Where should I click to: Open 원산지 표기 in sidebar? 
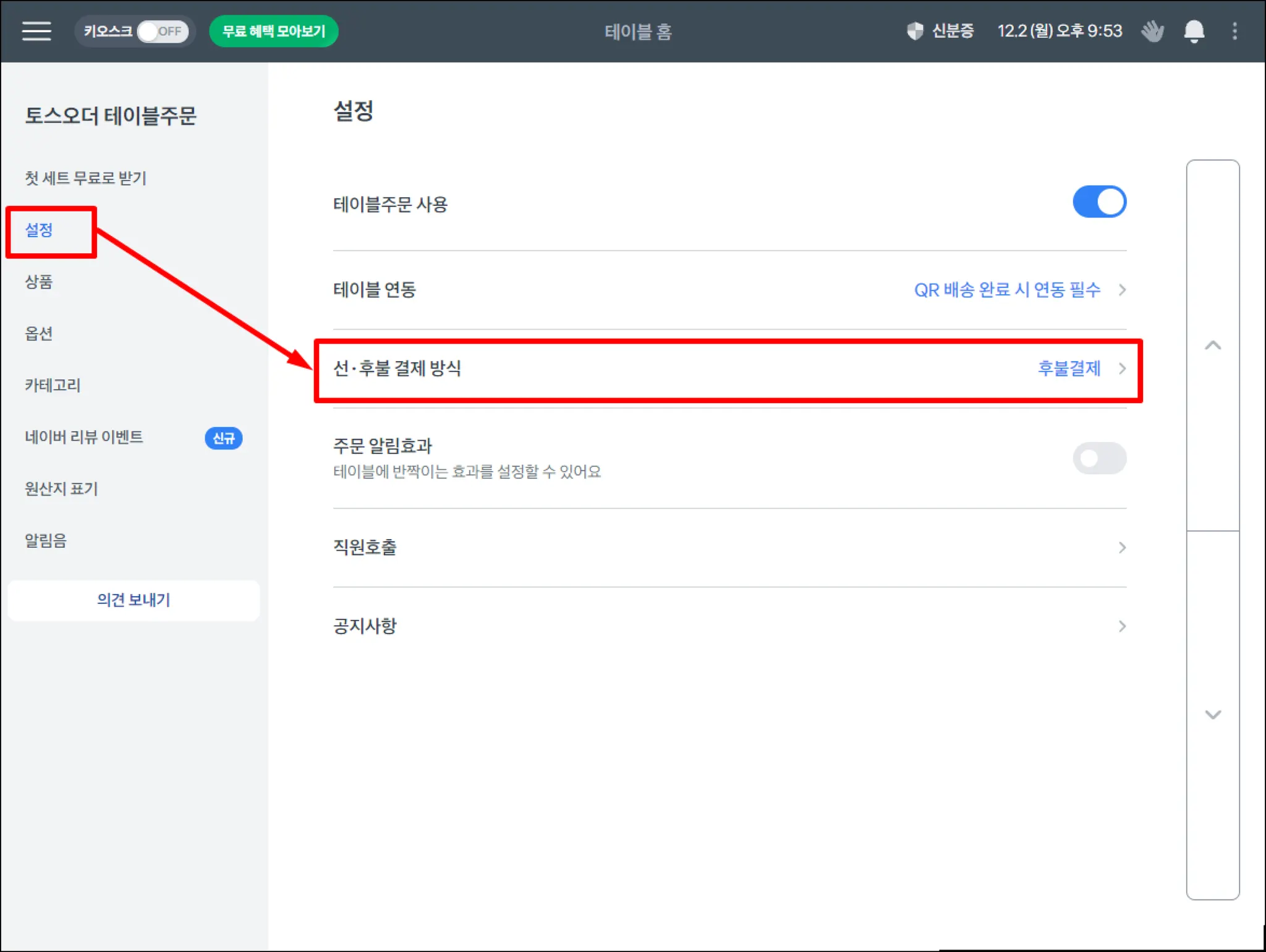click(61, 489)
